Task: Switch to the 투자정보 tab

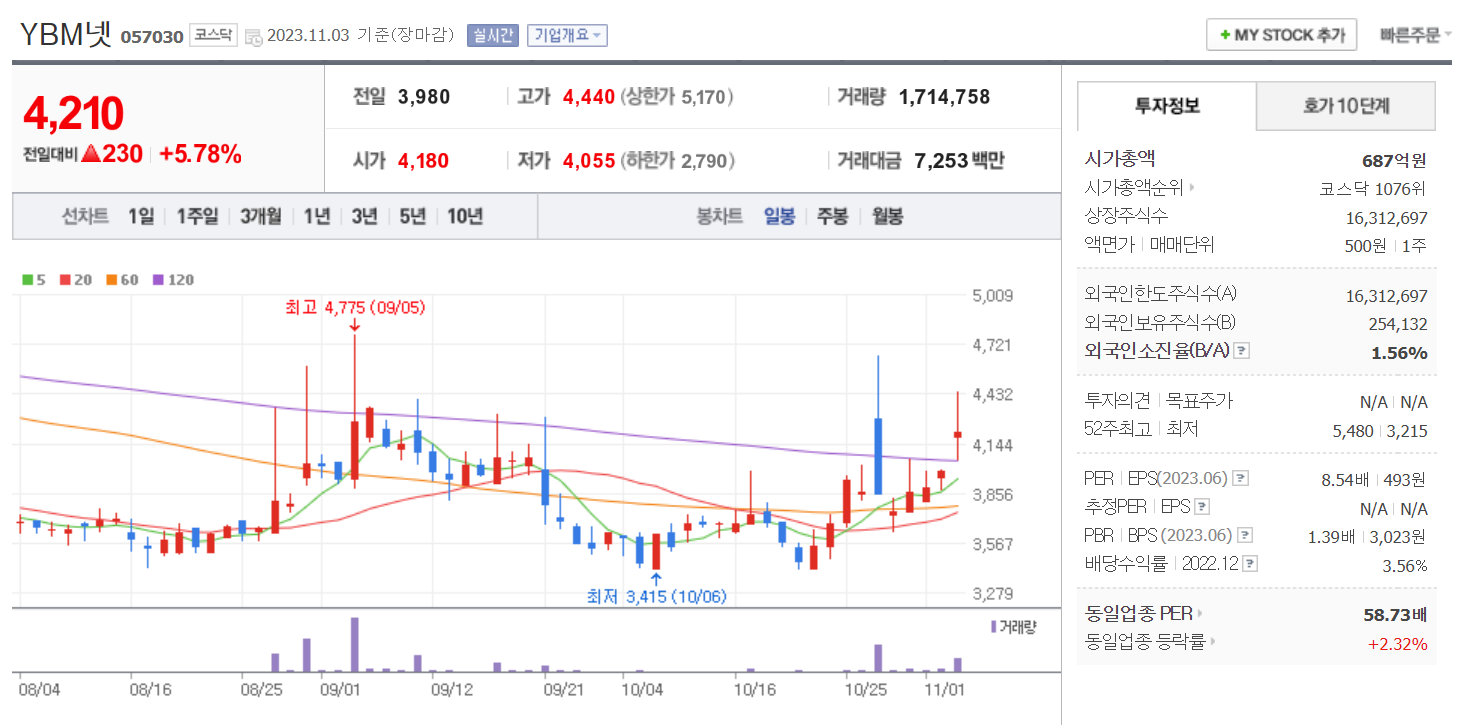Action: tap(1167, 106)
